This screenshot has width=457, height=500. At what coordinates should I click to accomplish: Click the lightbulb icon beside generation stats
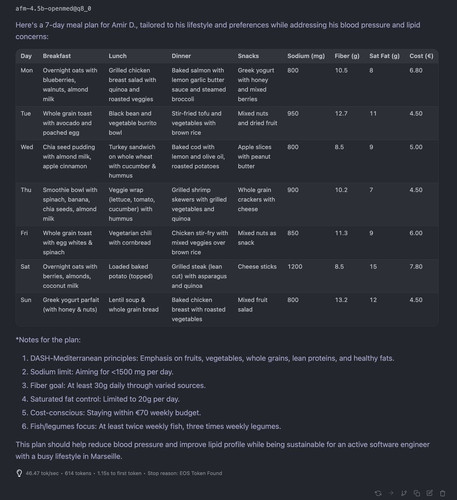19,473
